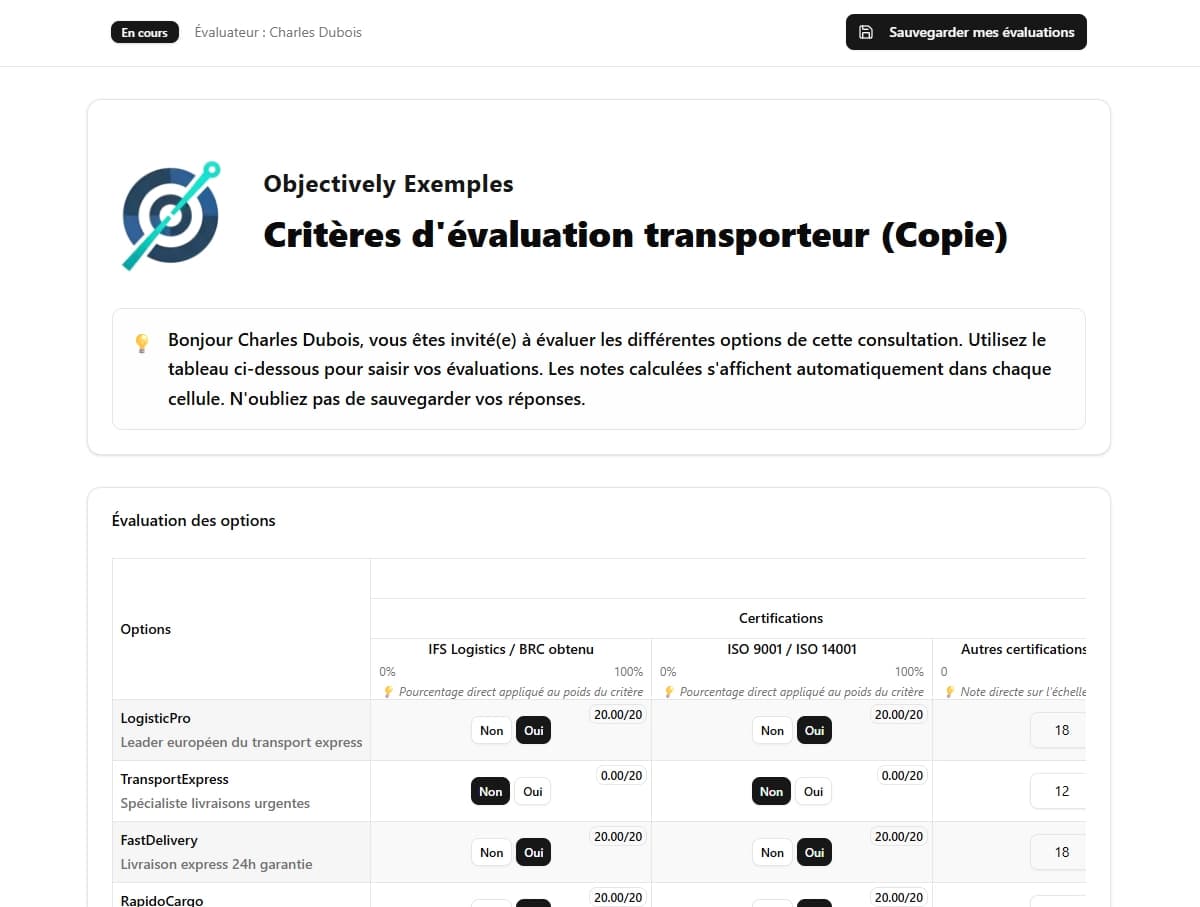The height and width of the screenshot is (907, 1200).
Task: Click the light bulb icon in welcome message
Action: tap(141, 342)
